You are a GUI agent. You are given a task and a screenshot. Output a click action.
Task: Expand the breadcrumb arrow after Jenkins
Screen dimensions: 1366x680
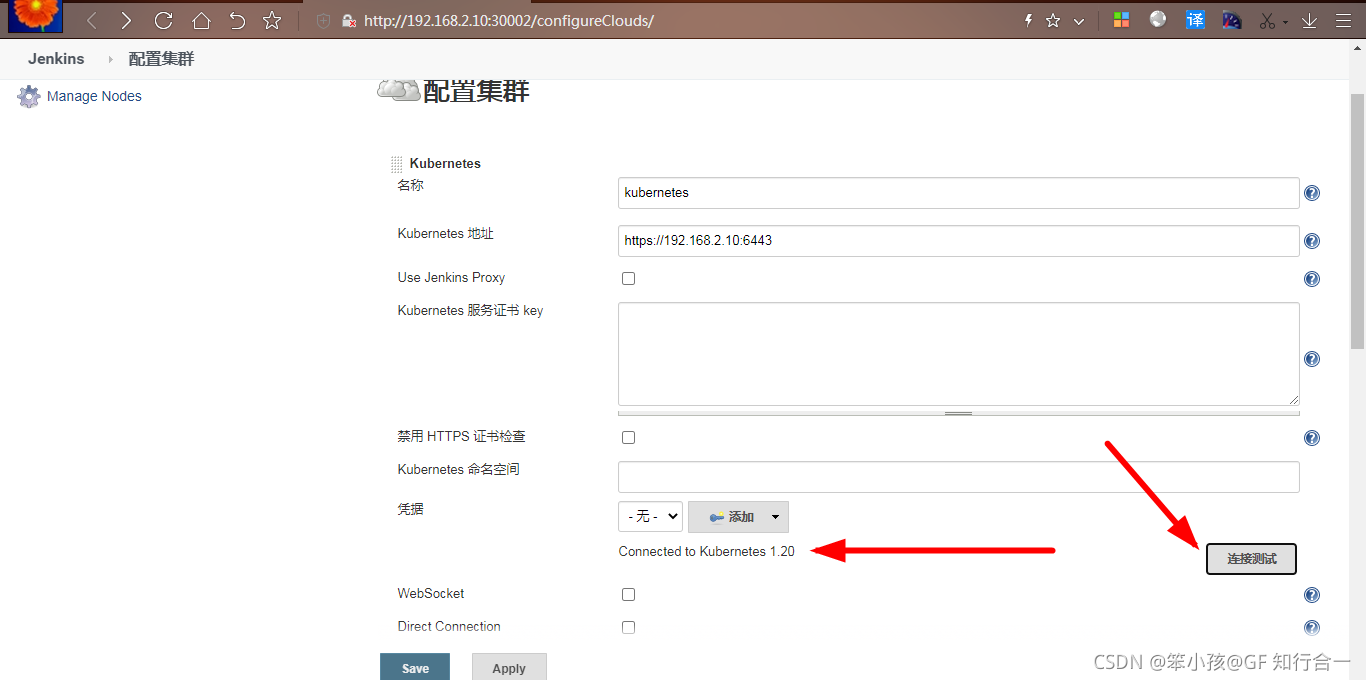(110, 59)
